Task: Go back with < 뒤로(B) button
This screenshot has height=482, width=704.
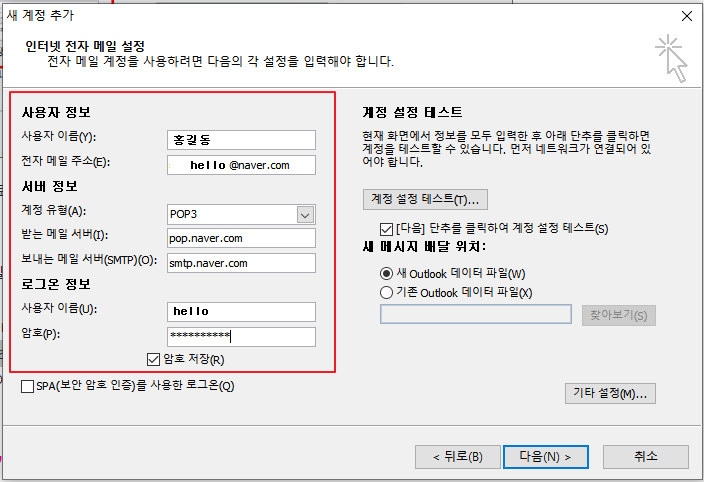Action: [x=458, y=457]
